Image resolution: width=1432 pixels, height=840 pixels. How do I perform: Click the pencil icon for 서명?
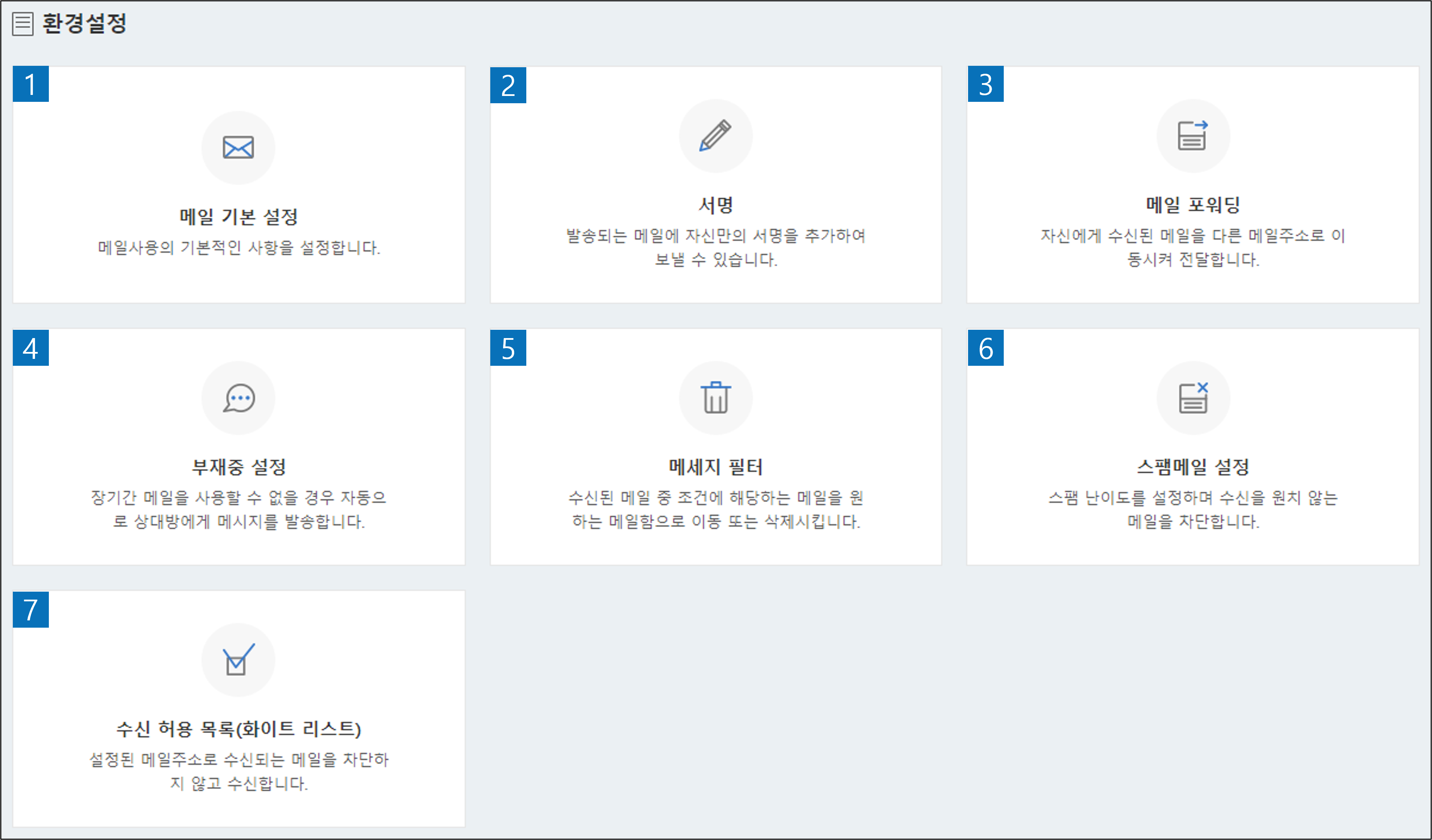pyautogui.click(x=715, y=136)
